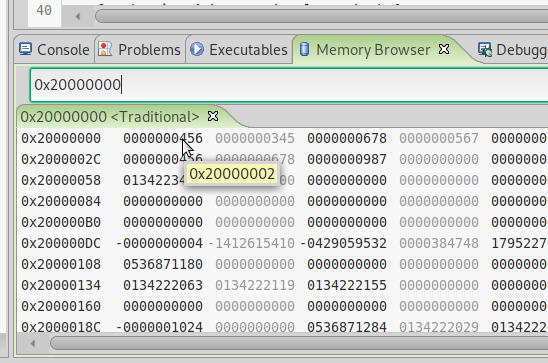The width and height of the screenshot is (548, 363).
Task: Click memory cell 0000000345
Action: click(255, 138)
